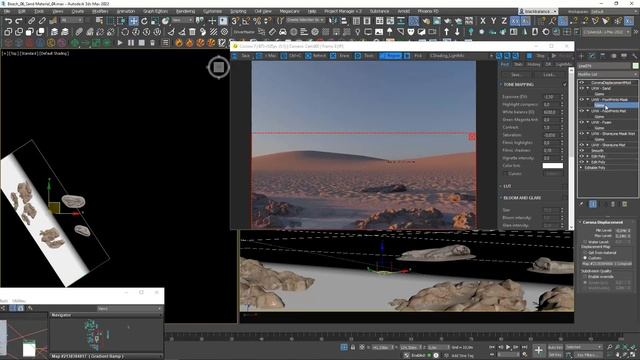Open the Color tint white swatch
640x360 pixels.
tap(553, 166)
